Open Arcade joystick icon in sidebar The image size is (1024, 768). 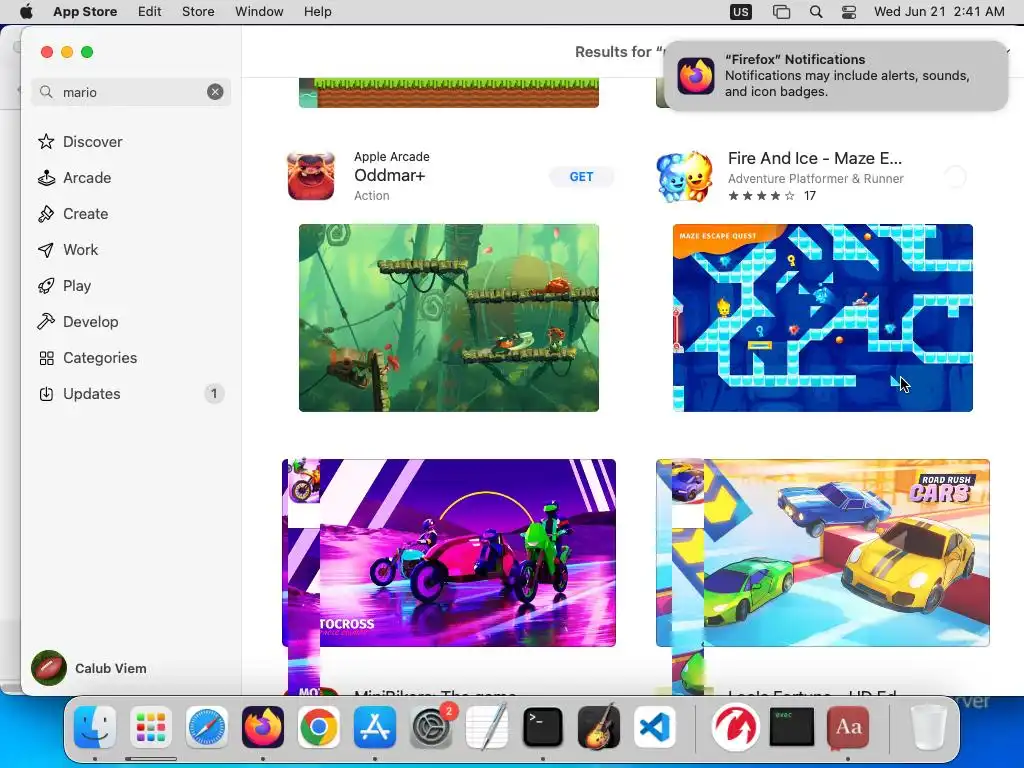pyautogui.click(x=46, y=178)
